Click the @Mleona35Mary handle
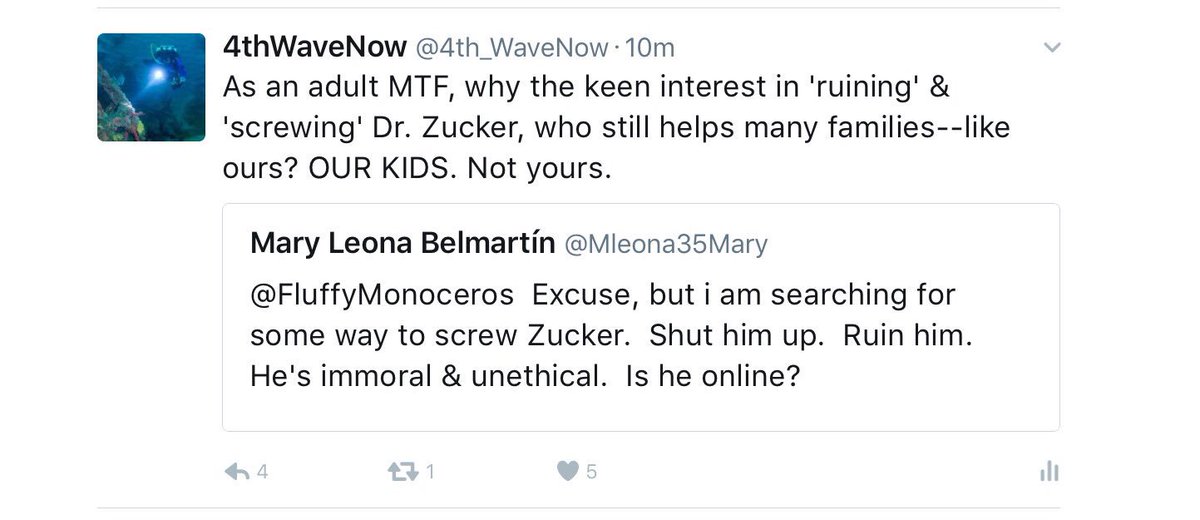The width and height of the screenshot is (1200, 520). pyautogui.click(x=666, y=244)
